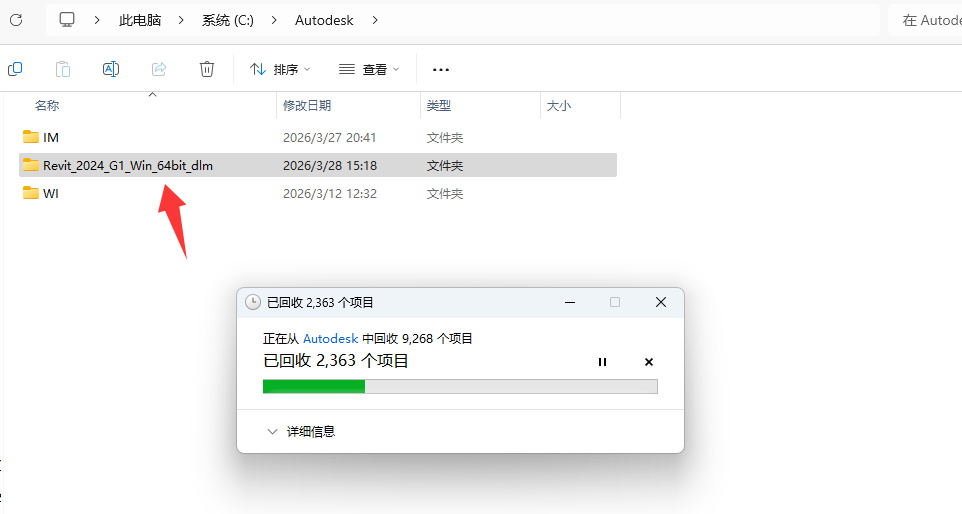Expand chevron after 此电脑 in breadcrumb
962x514 pixels.
pos(181,20)
